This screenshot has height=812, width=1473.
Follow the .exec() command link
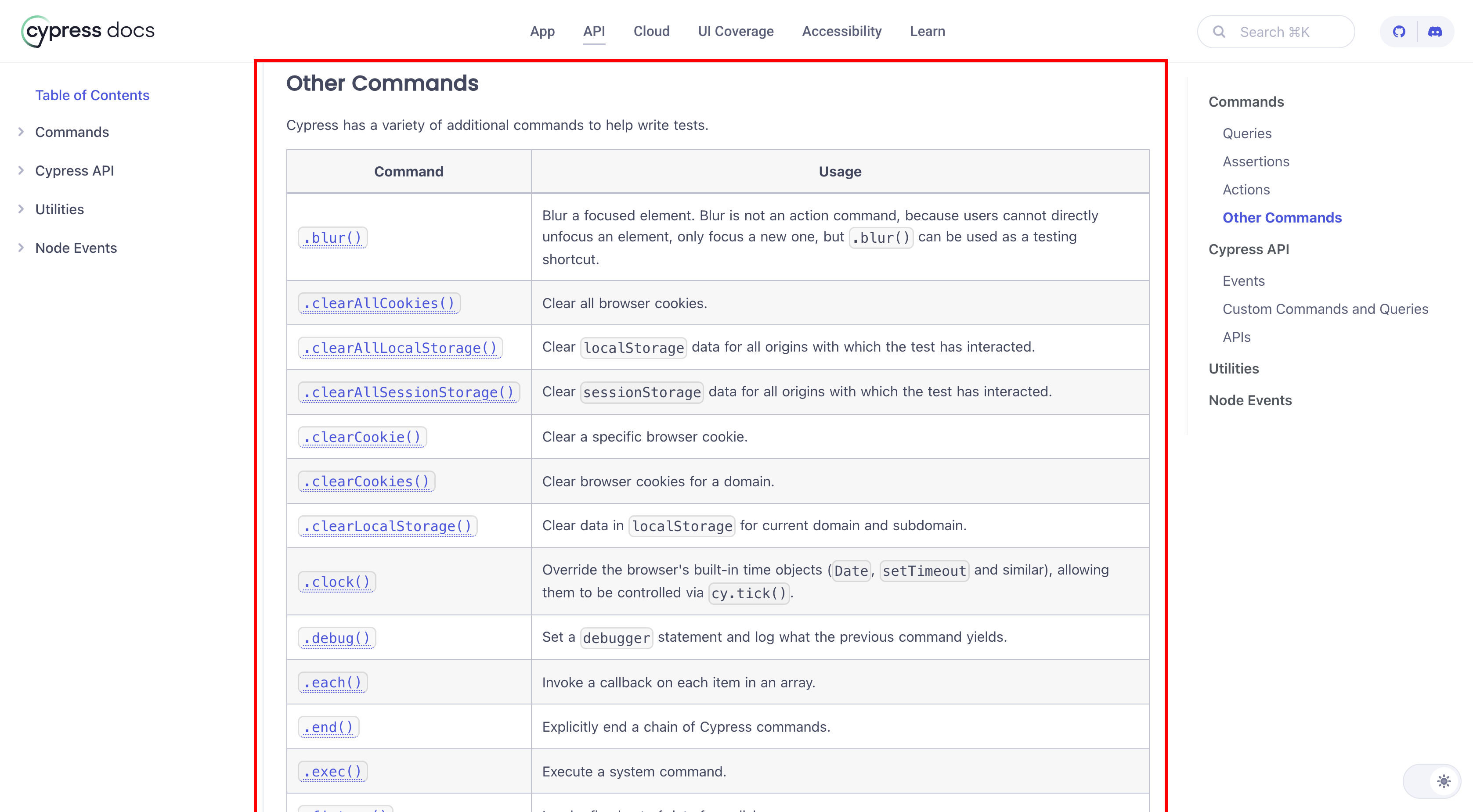pos(333,772)
